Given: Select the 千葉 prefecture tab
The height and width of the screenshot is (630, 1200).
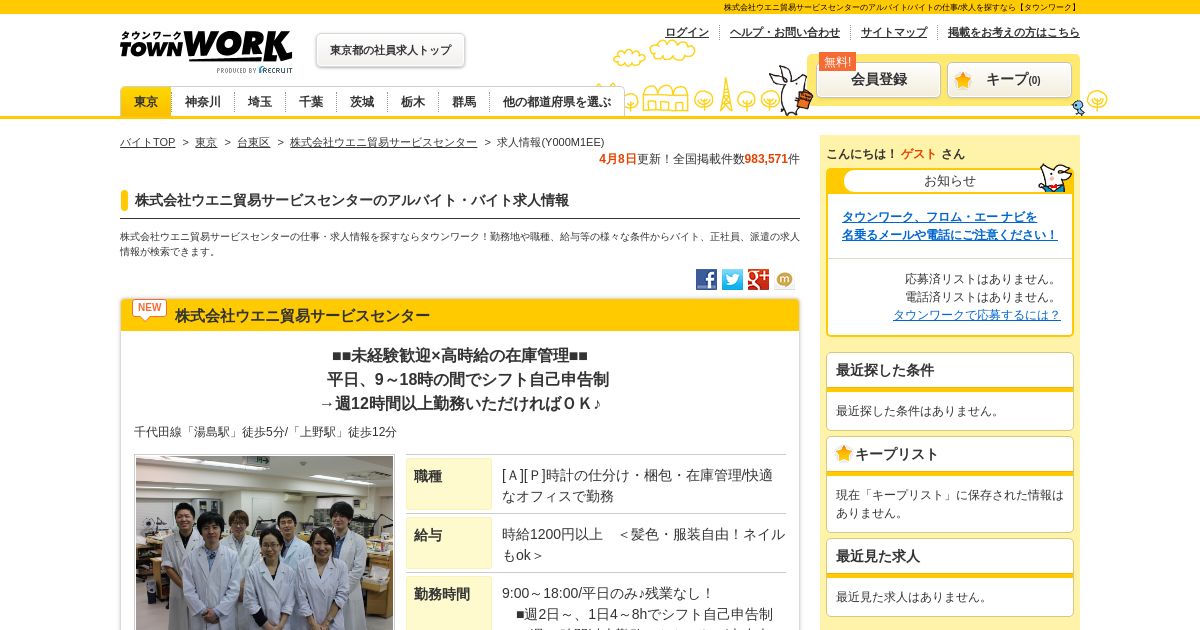Looking at the screenshot, I should (x=311, y=102).
